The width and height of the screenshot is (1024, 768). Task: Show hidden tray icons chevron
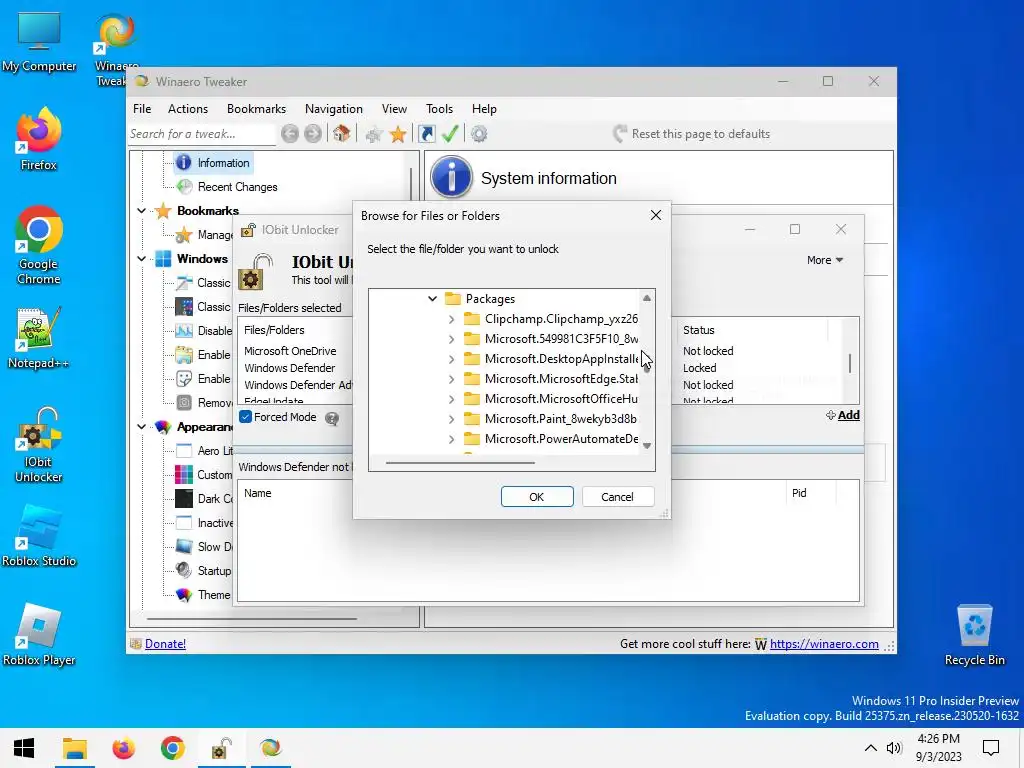point(871,748)
